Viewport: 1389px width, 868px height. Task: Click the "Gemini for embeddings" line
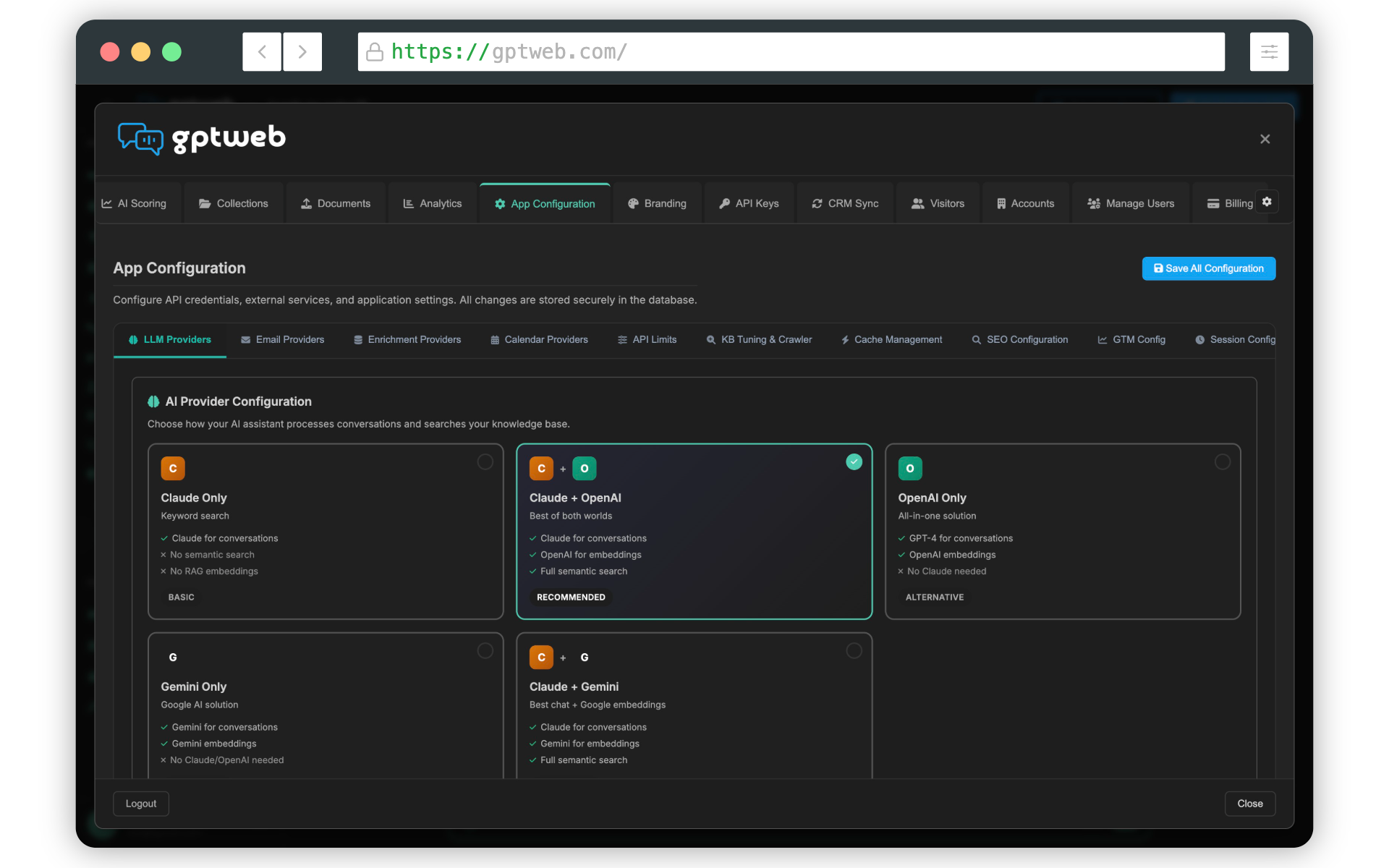coord(585,744)
